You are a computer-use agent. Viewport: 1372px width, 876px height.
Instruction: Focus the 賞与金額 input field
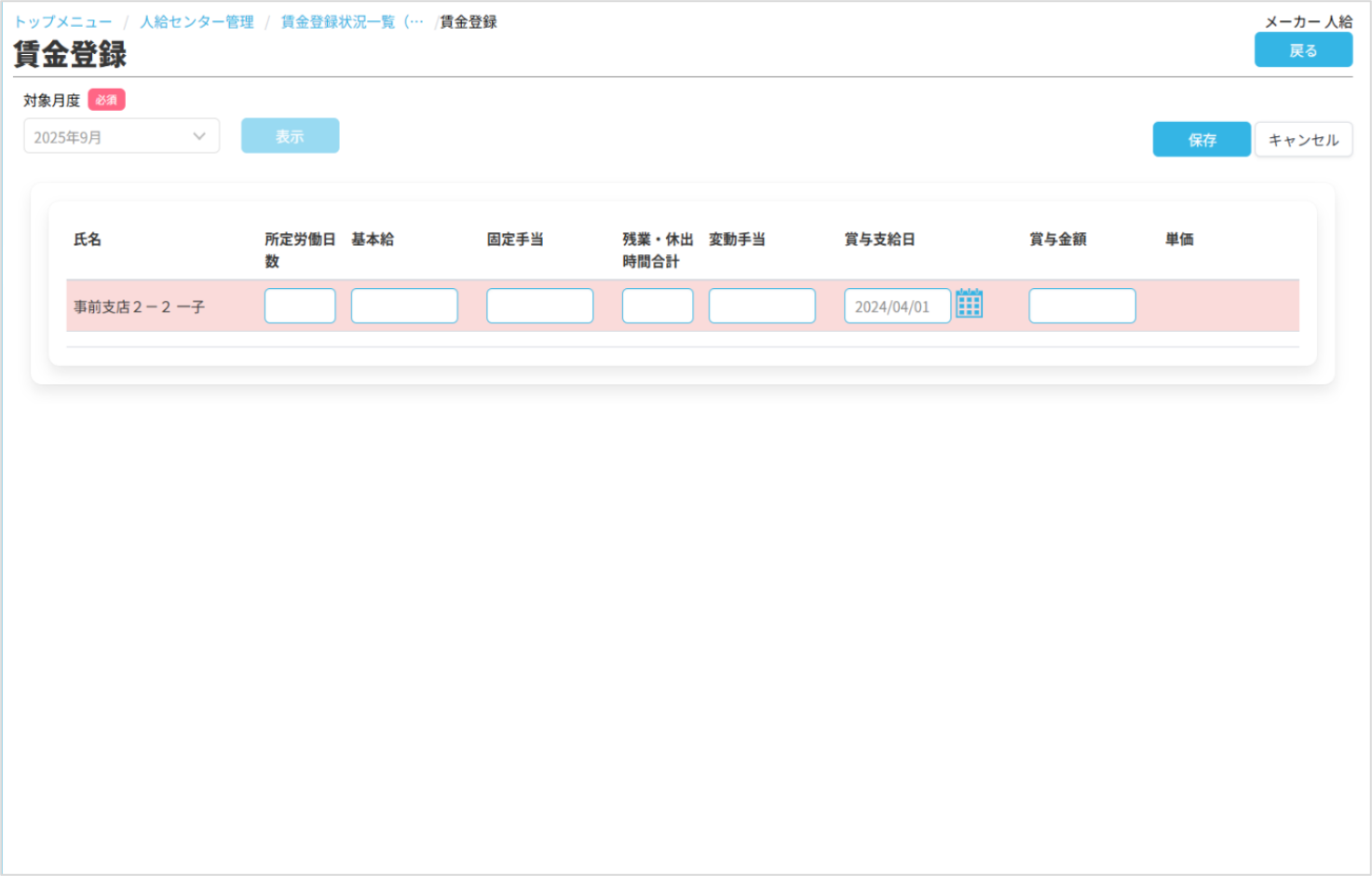pos(1082,306)
